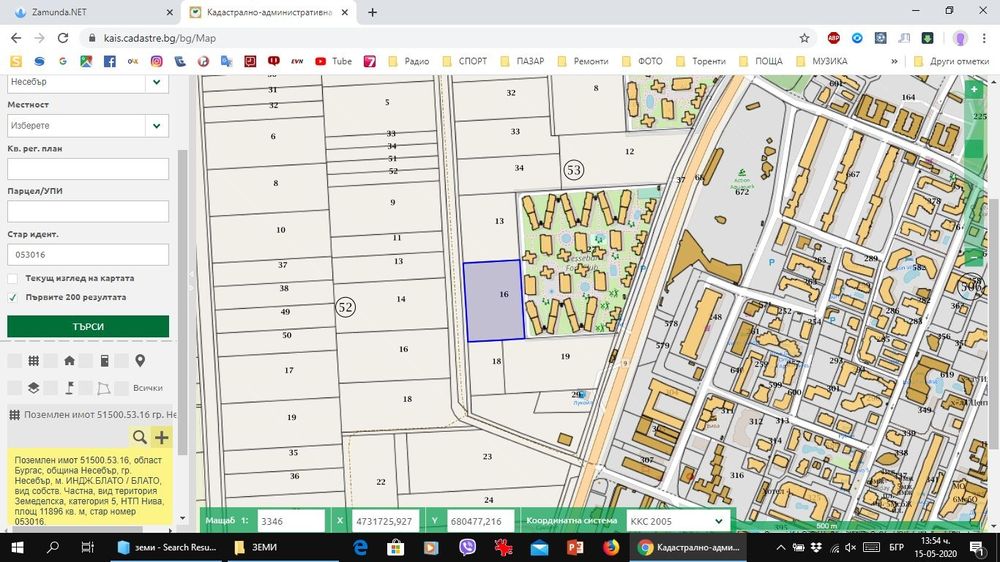1000x562 pixels.
Task: Click the 'Стар идент.' input field
Action: coord(88,255)
